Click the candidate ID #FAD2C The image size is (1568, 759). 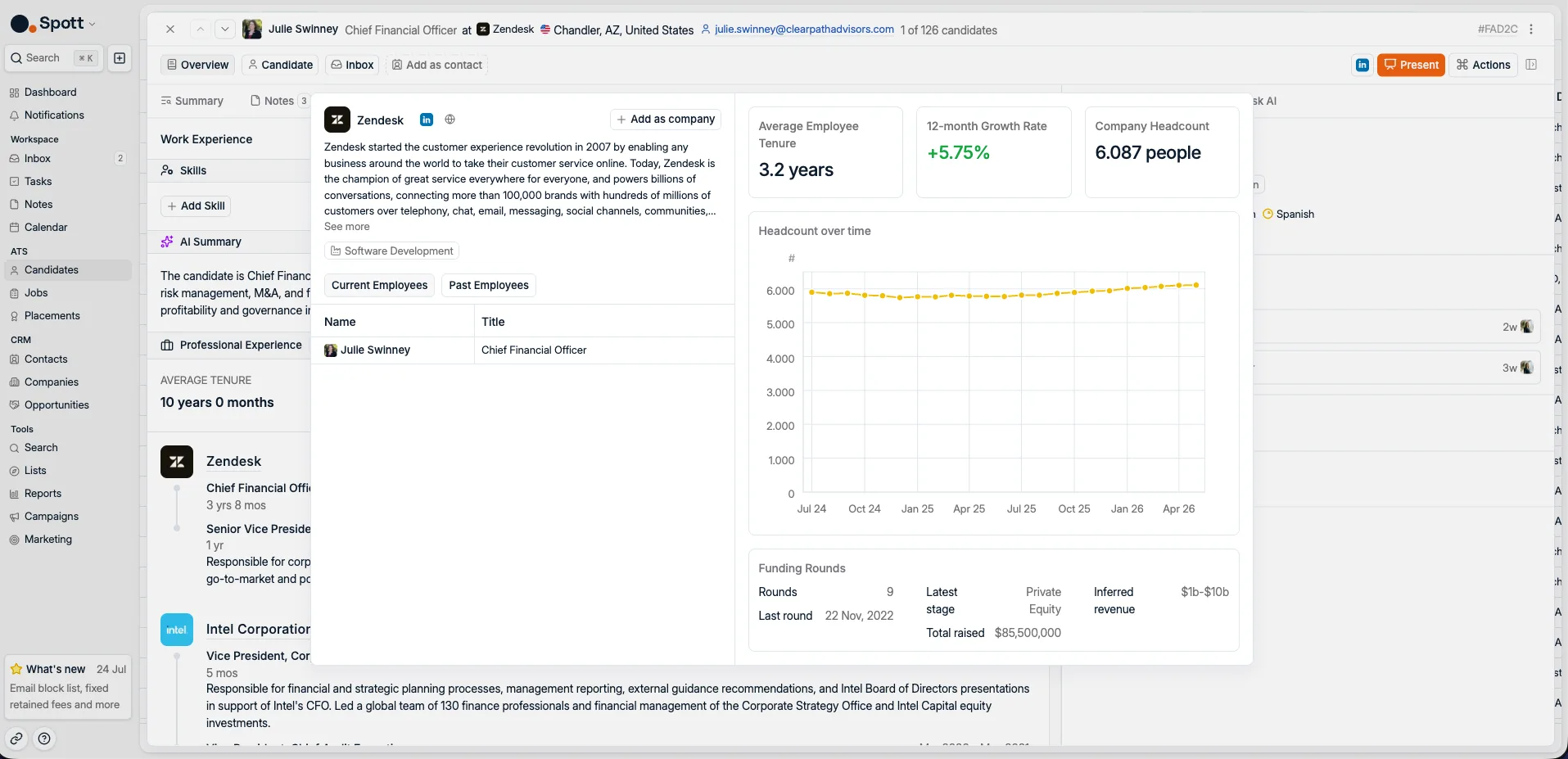click(1498, 29)
